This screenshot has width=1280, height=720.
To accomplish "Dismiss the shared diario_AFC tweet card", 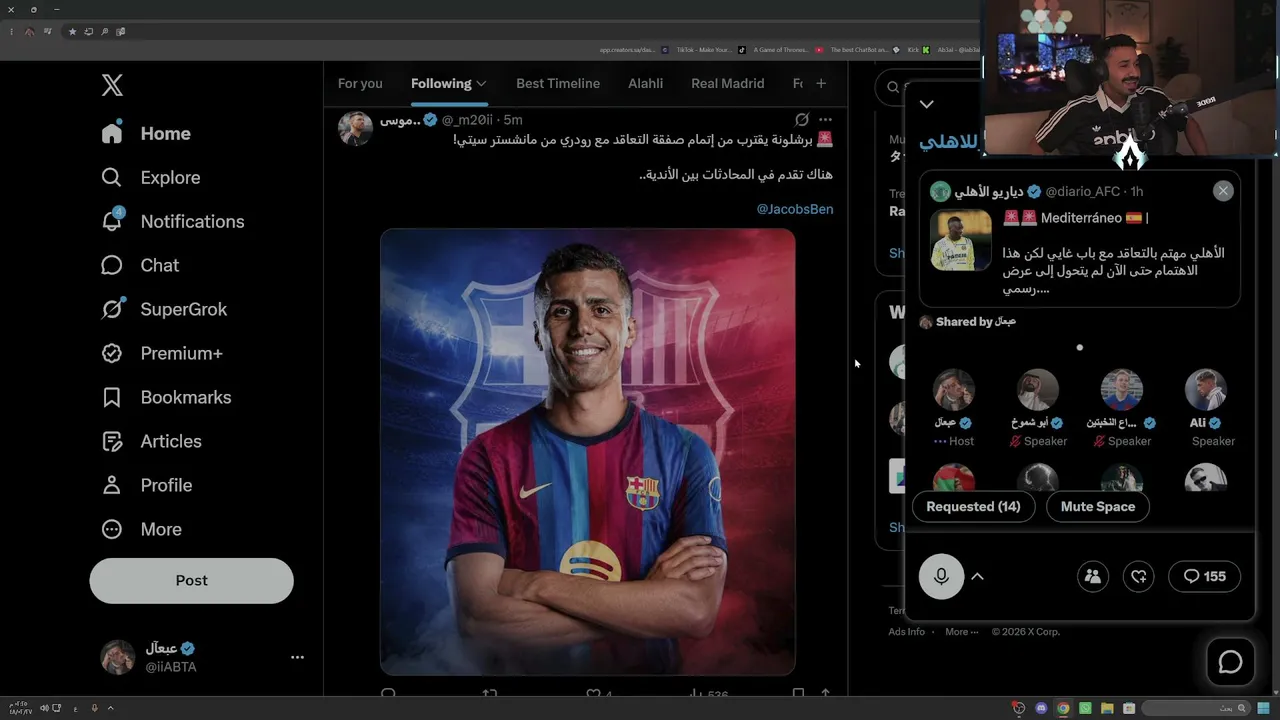I will pyautogui.click(x=1223, y=191).
